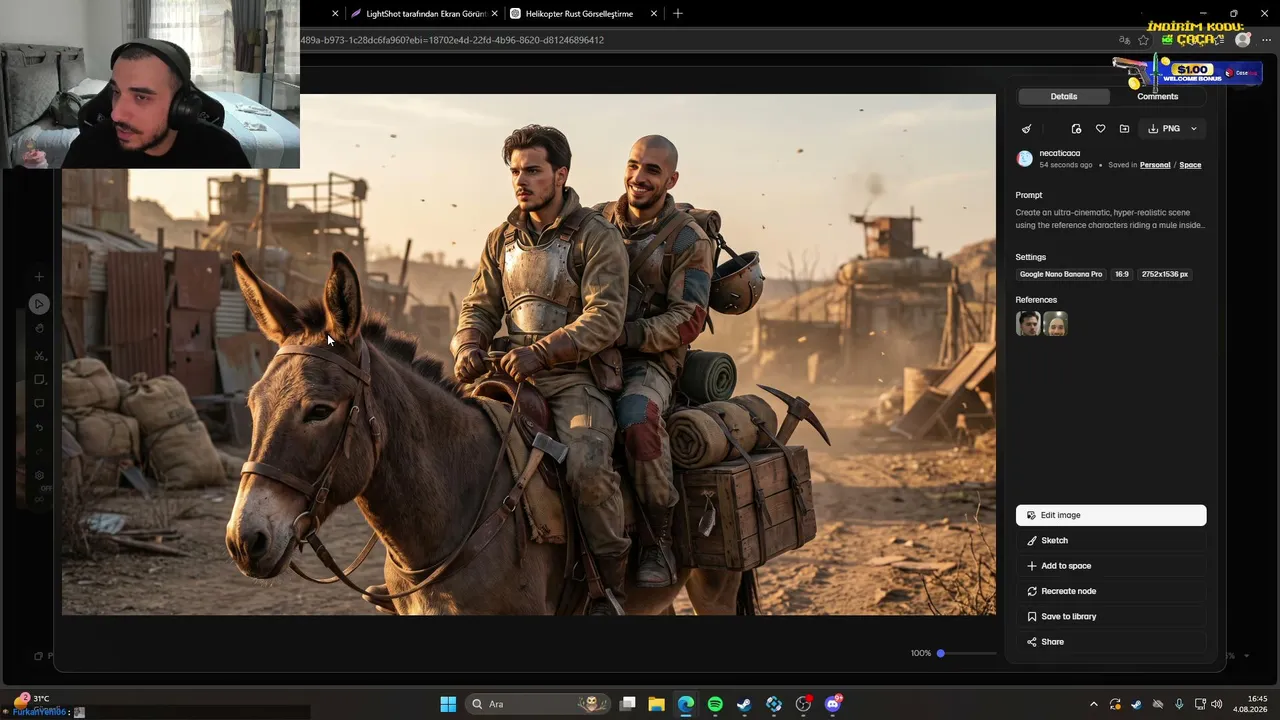Open File Explorer from the taskbar
The height and width of the screenshot is (720, 1280).
657,704
